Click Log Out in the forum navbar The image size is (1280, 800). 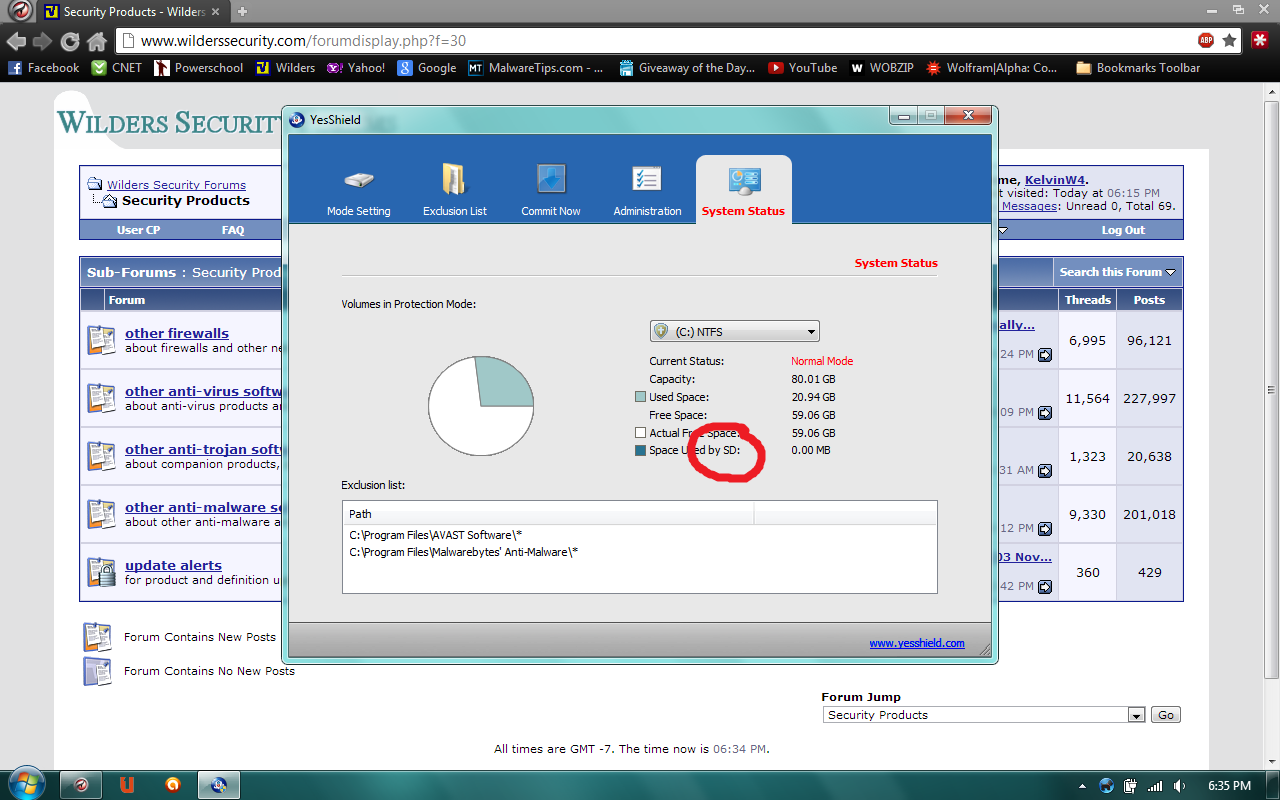click(x=1123, y=230)
